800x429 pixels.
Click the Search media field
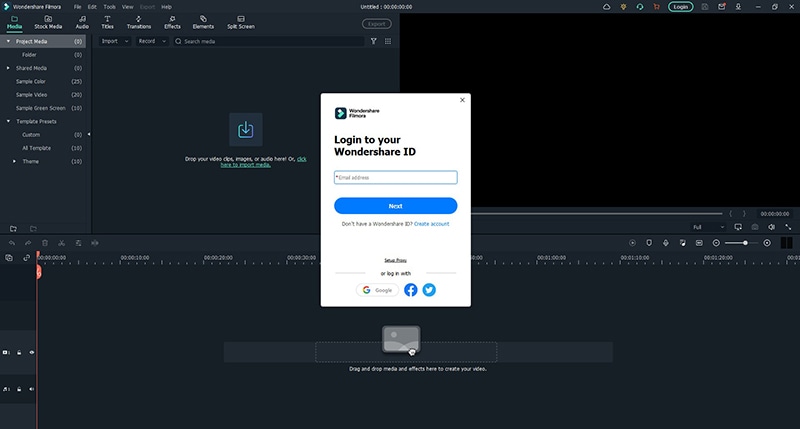point(269,41)
